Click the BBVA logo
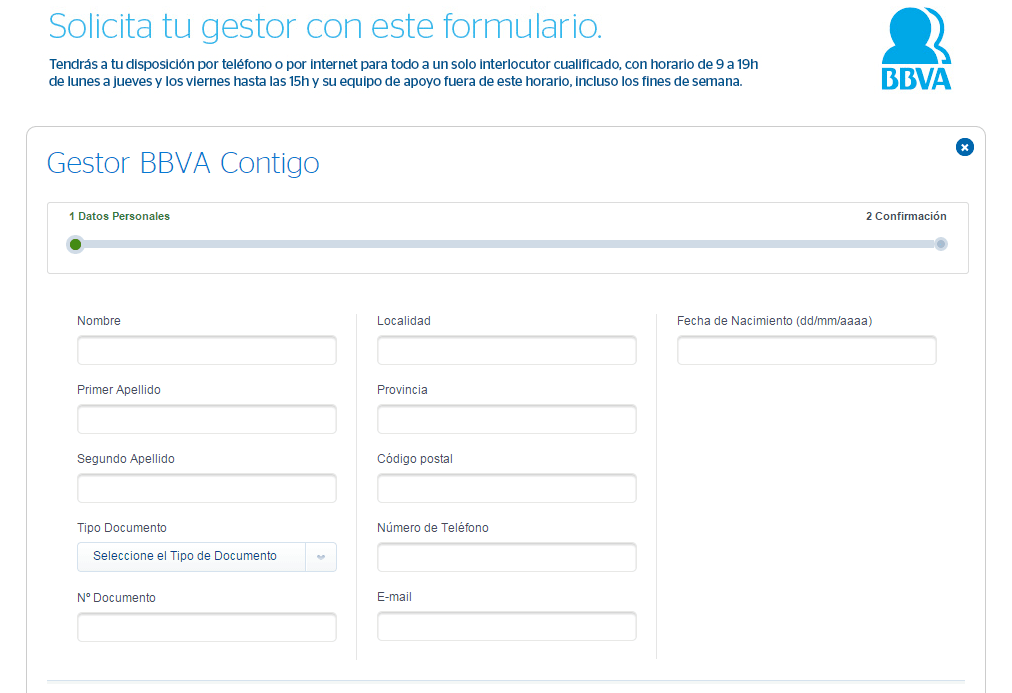 point(916,48)
